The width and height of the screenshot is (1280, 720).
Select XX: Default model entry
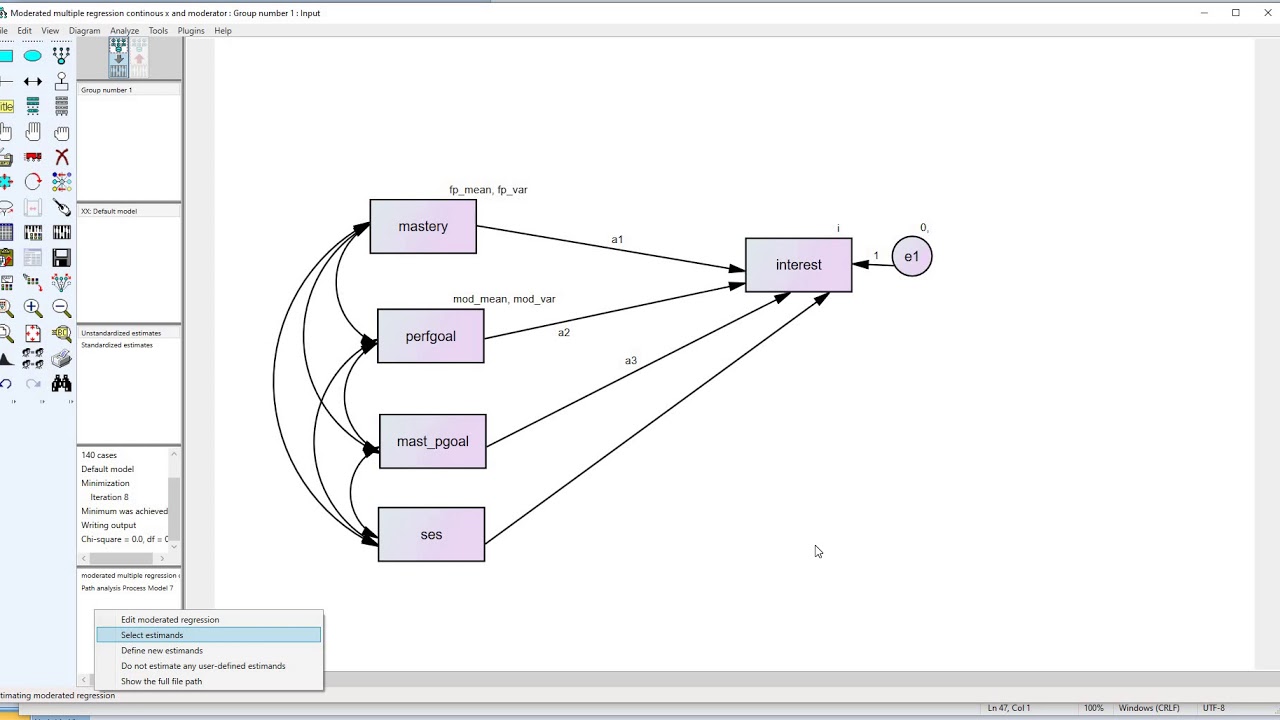pyautogui.click(x=109, y=211)
